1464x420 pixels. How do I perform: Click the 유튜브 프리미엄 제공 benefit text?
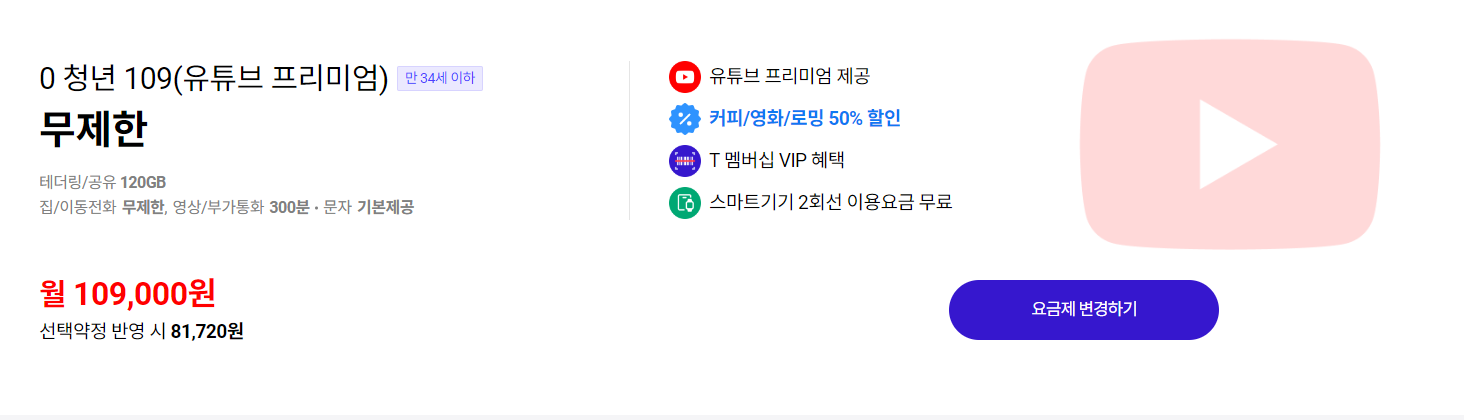[790, 76]
